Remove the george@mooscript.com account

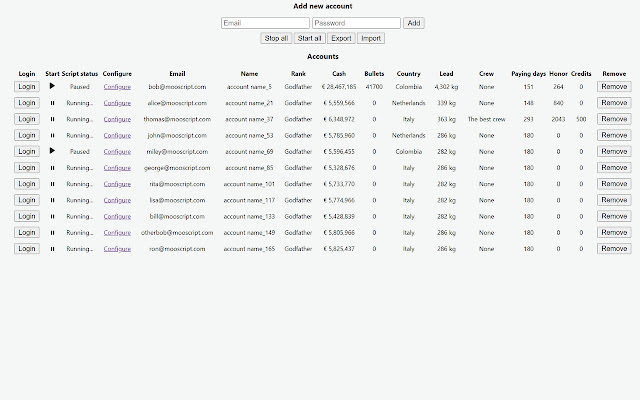(614, 168)
